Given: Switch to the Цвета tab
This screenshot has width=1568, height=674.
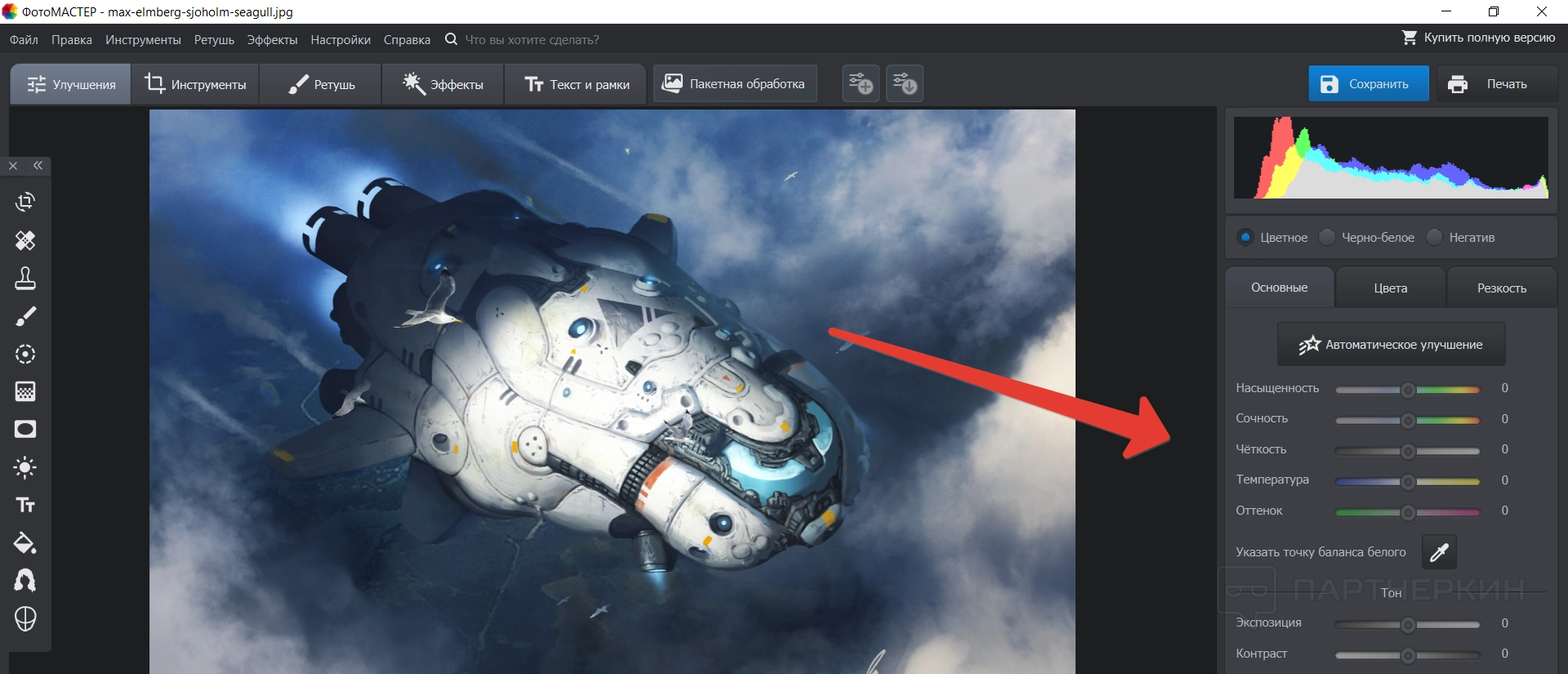Looking at the screenshot, I should pyautogui.click(x=1391, y=288).
